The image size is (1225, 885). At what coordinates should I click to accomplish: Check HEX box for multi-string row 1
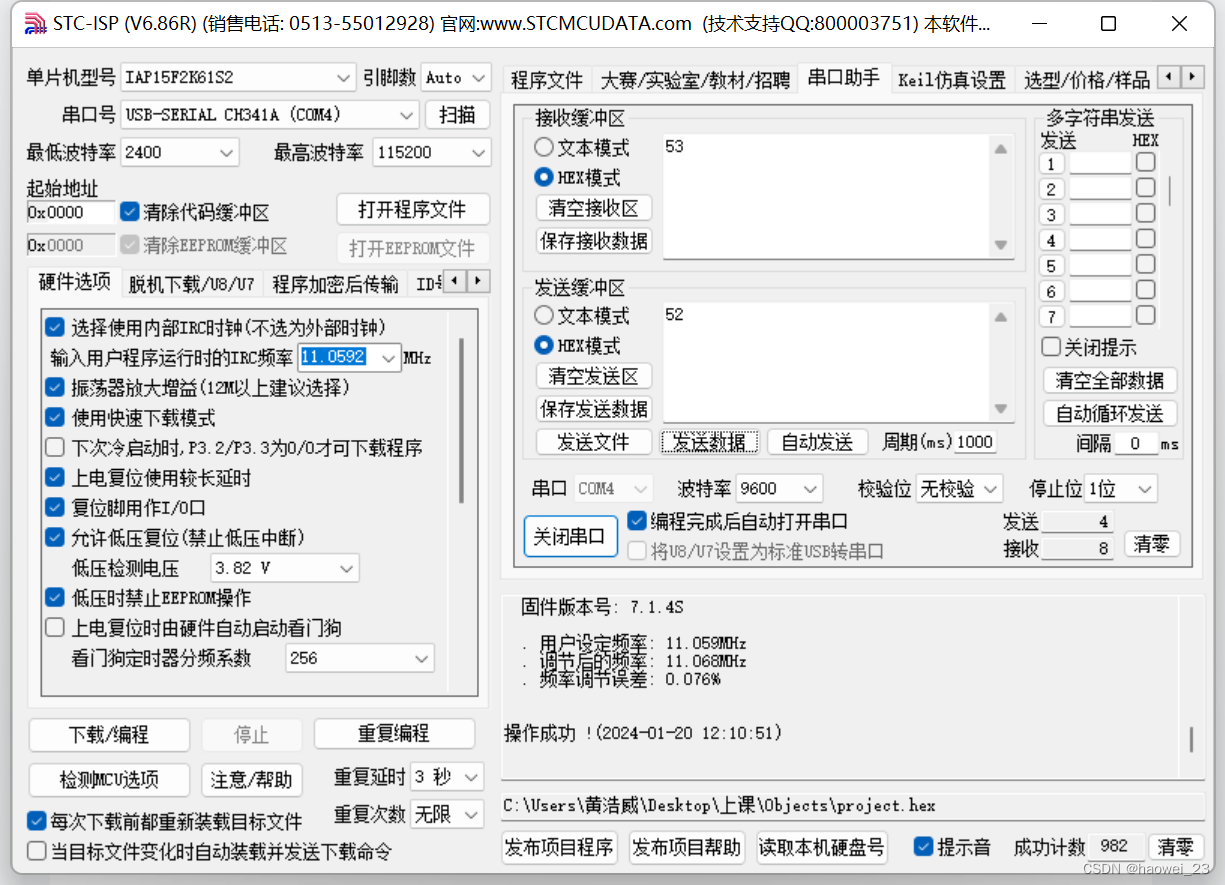(x=1145, y=162)
